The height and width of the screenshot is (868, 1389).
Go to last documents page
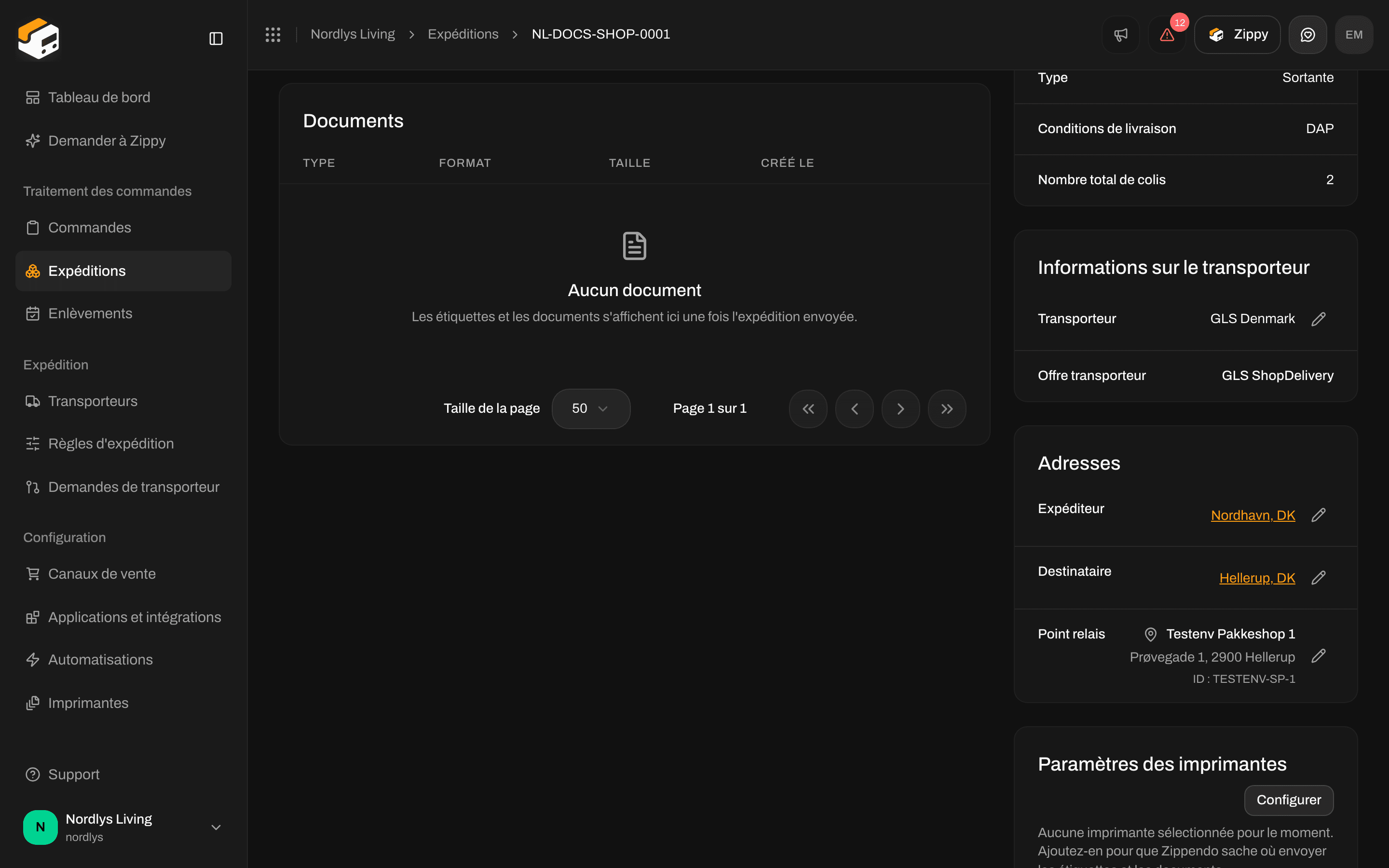[x=947, y=409]
